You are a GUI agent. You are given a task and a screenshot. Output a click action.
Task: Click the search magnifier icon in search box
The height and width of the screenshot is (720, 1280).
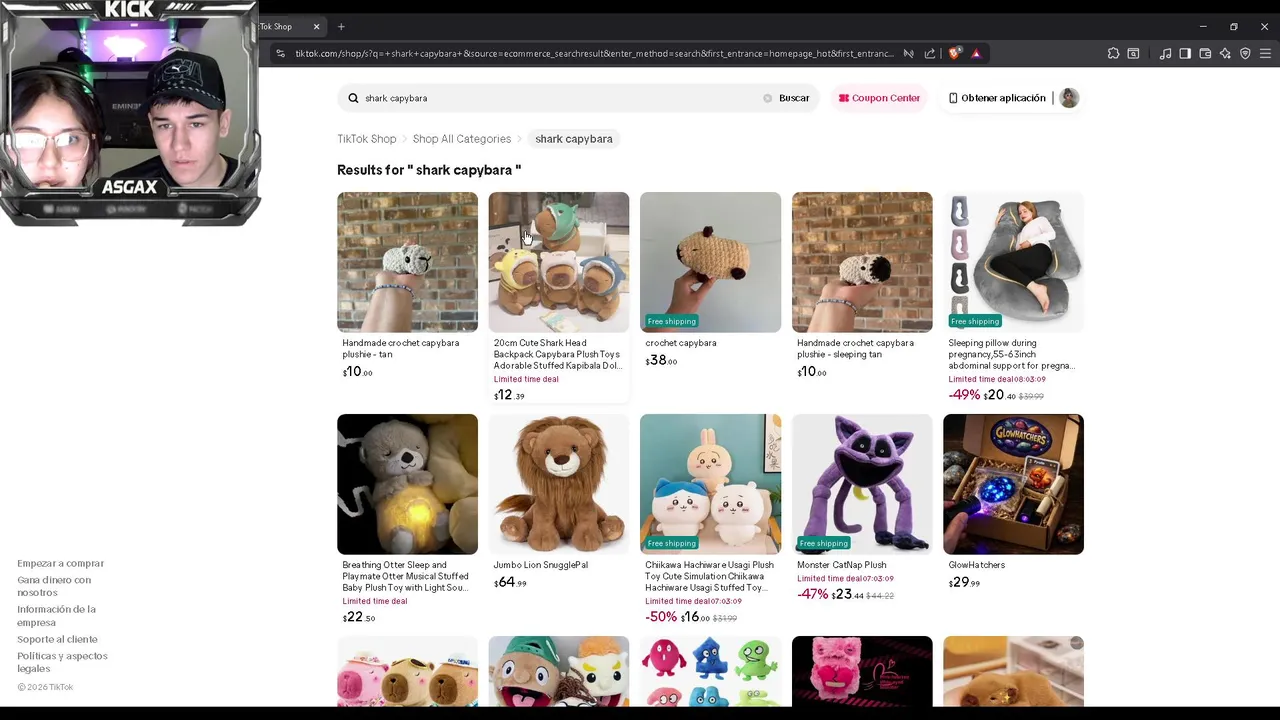353,98
